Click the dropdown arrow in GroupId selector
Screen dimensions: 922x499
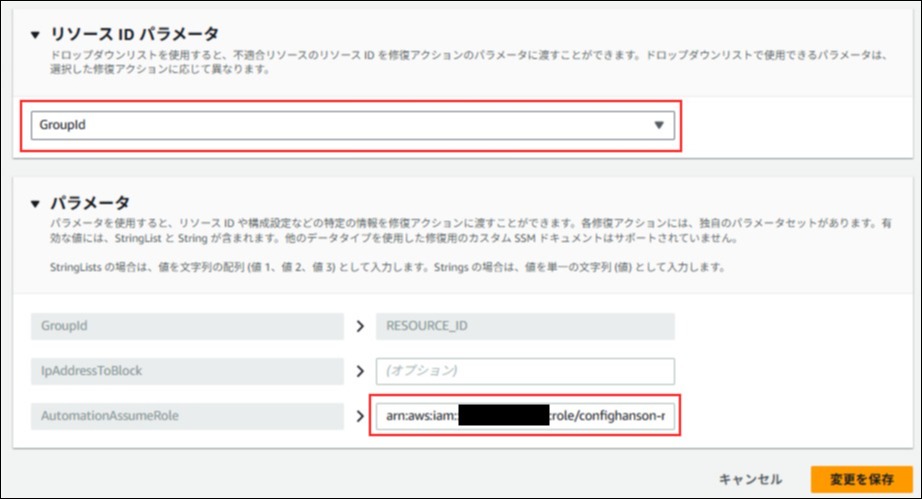point(658,125)
